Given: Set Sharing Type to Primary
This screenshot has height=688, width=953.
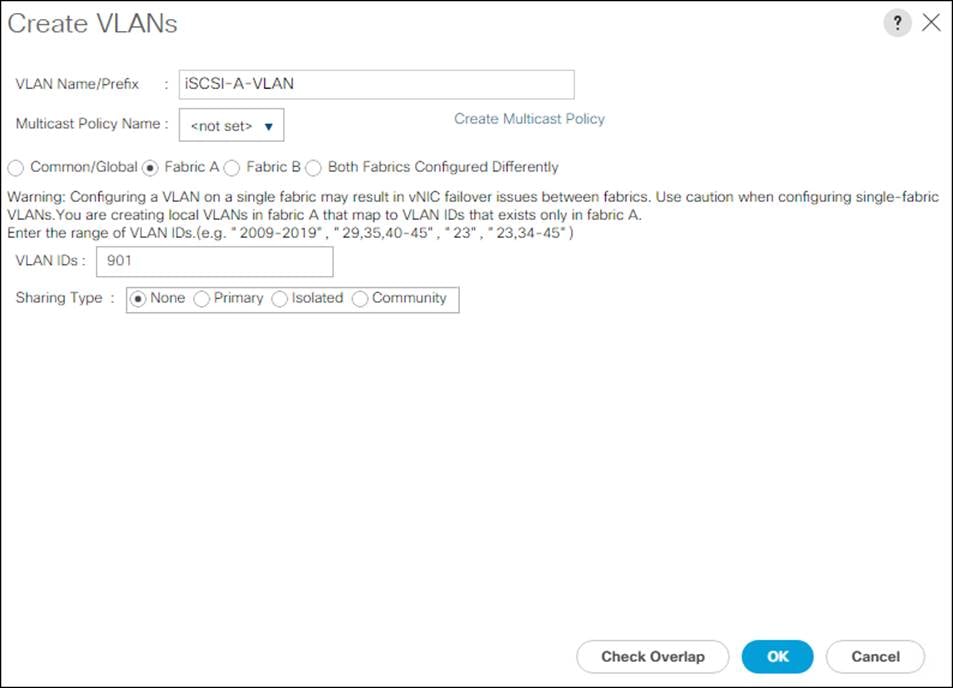Looking at the screenshot, I should (x=201, y=299).
